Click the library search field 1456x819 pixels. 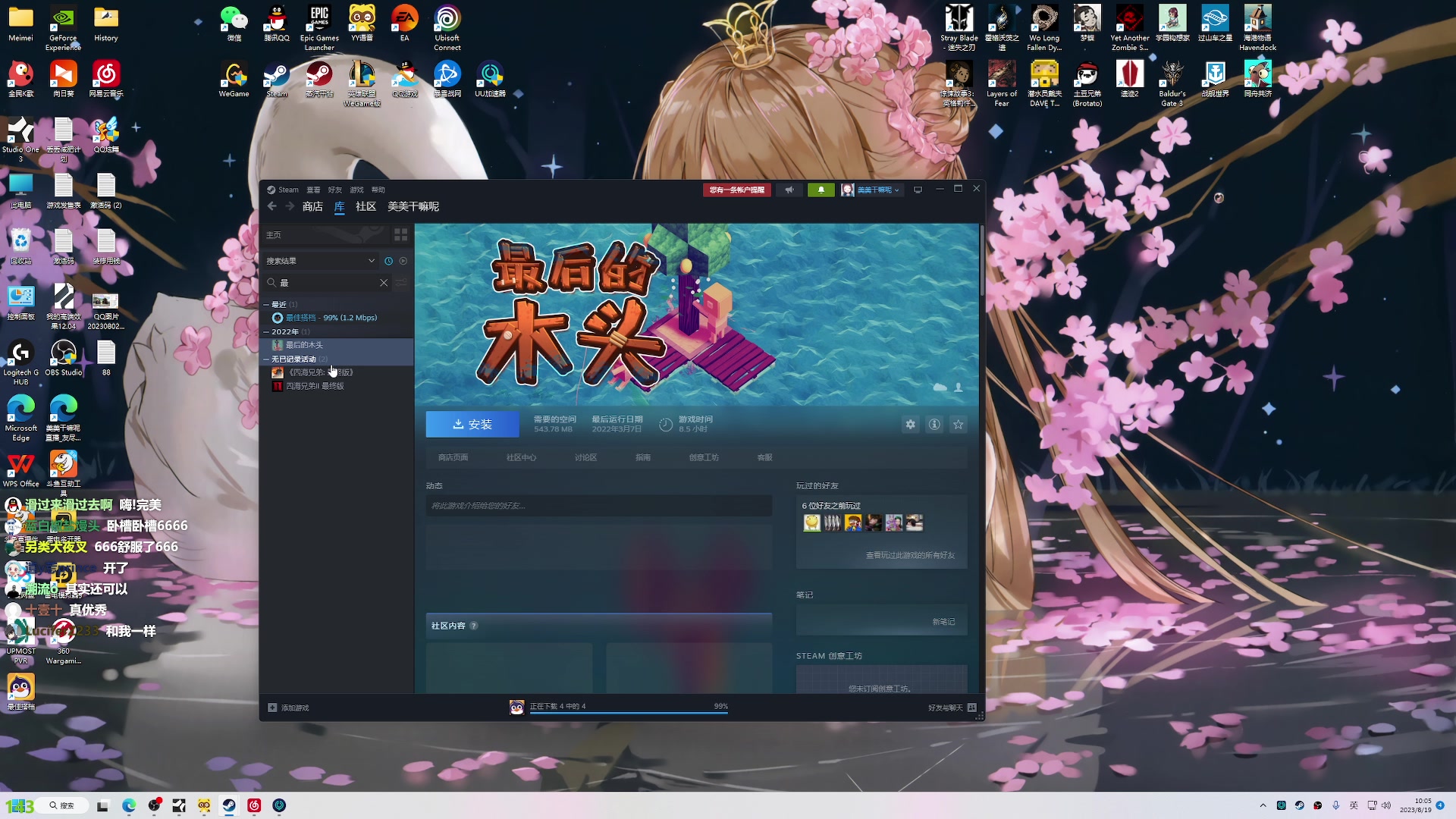(x=328, y=283)
